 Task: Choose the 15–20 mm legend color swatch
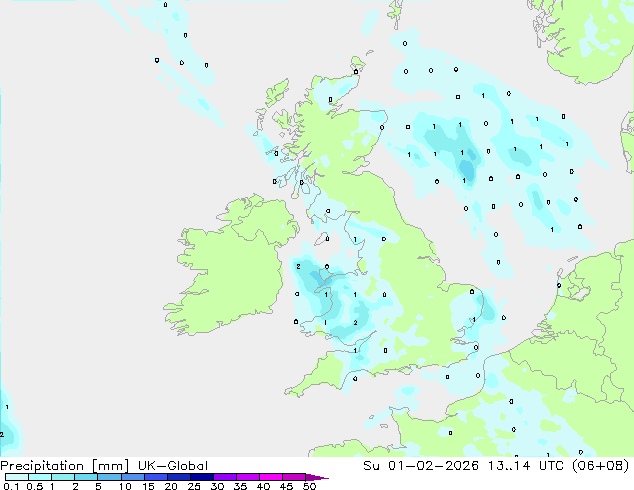pos(155,477)
